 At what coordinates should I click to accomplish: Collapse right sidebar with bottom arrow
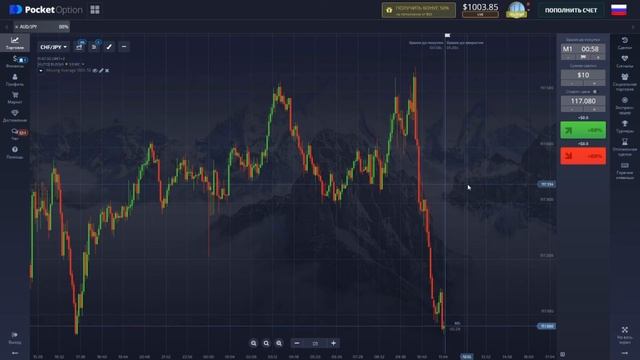coord(624,353)
